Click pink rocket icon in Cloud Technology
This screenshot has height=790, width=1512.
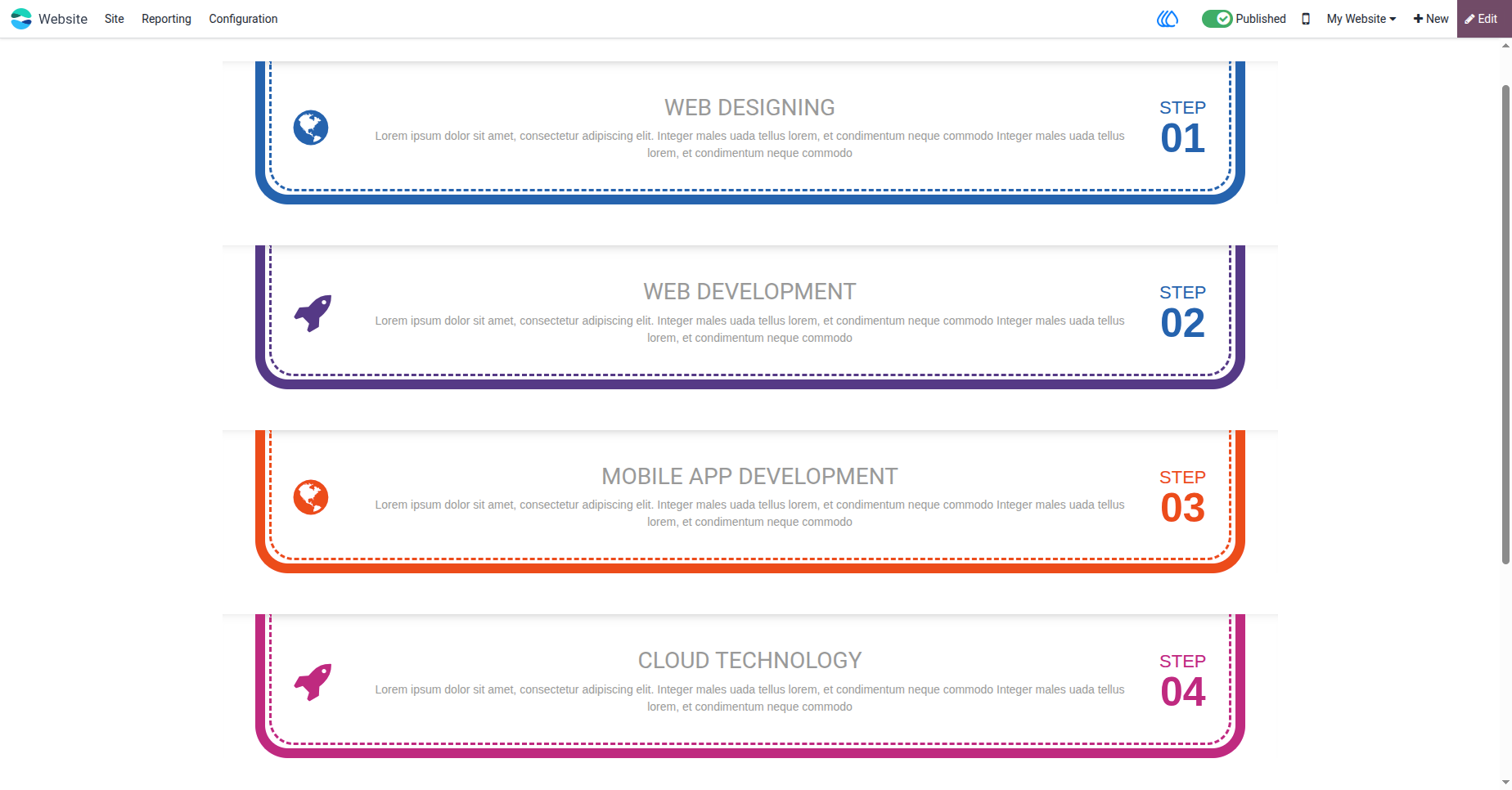313,681
